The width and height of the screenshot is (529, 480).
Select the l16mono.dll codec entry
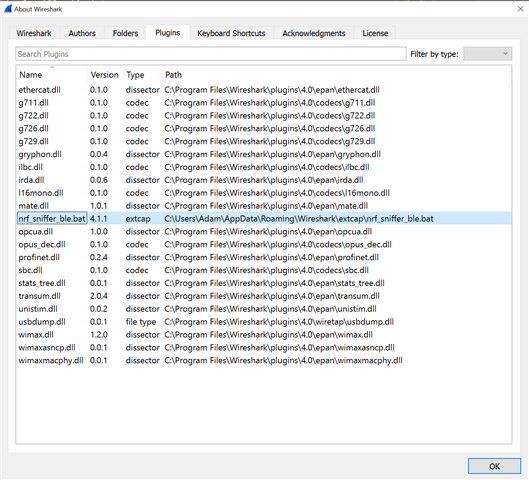264,193
